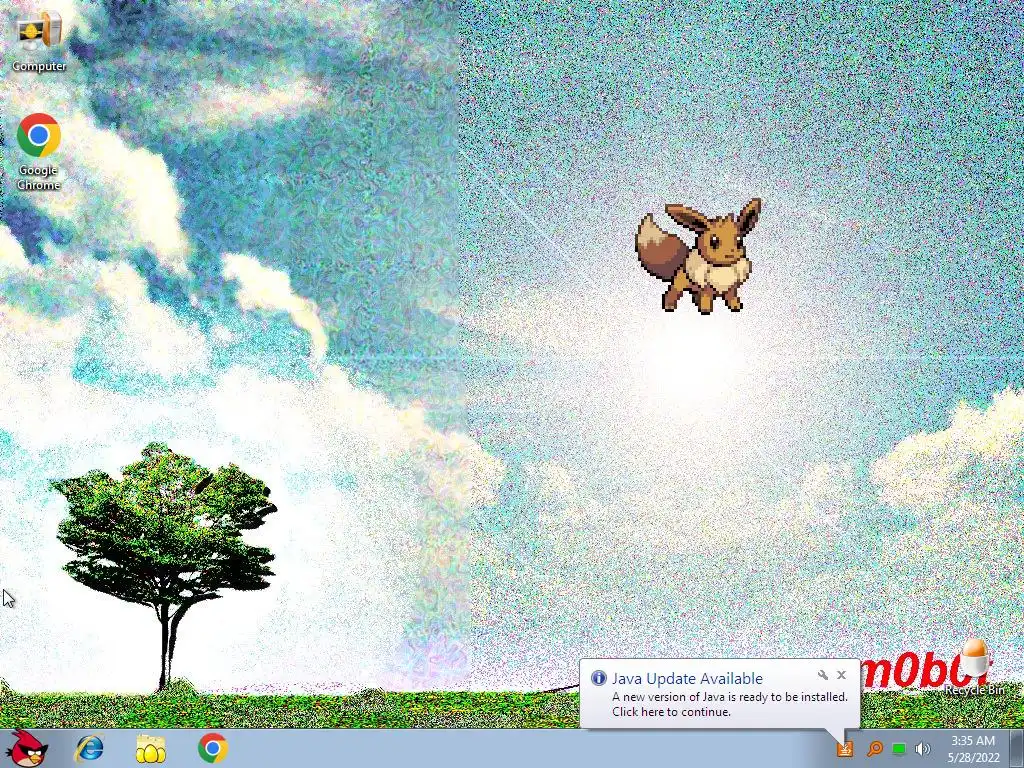The image size is (1024, 768).
Task: Dismiss the Java Update Available balloon
Action: coord(841,675)
